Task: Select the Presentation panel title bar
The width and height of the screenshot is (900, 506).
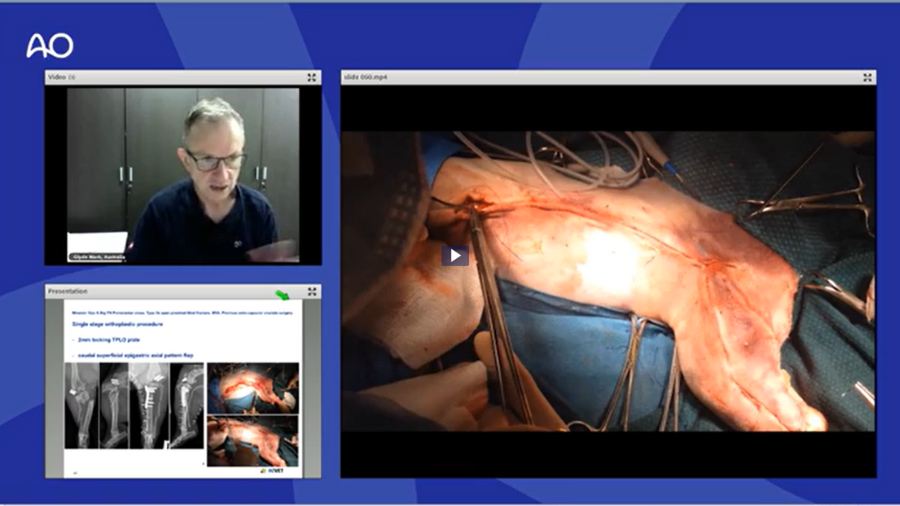Action: [160, 291]
